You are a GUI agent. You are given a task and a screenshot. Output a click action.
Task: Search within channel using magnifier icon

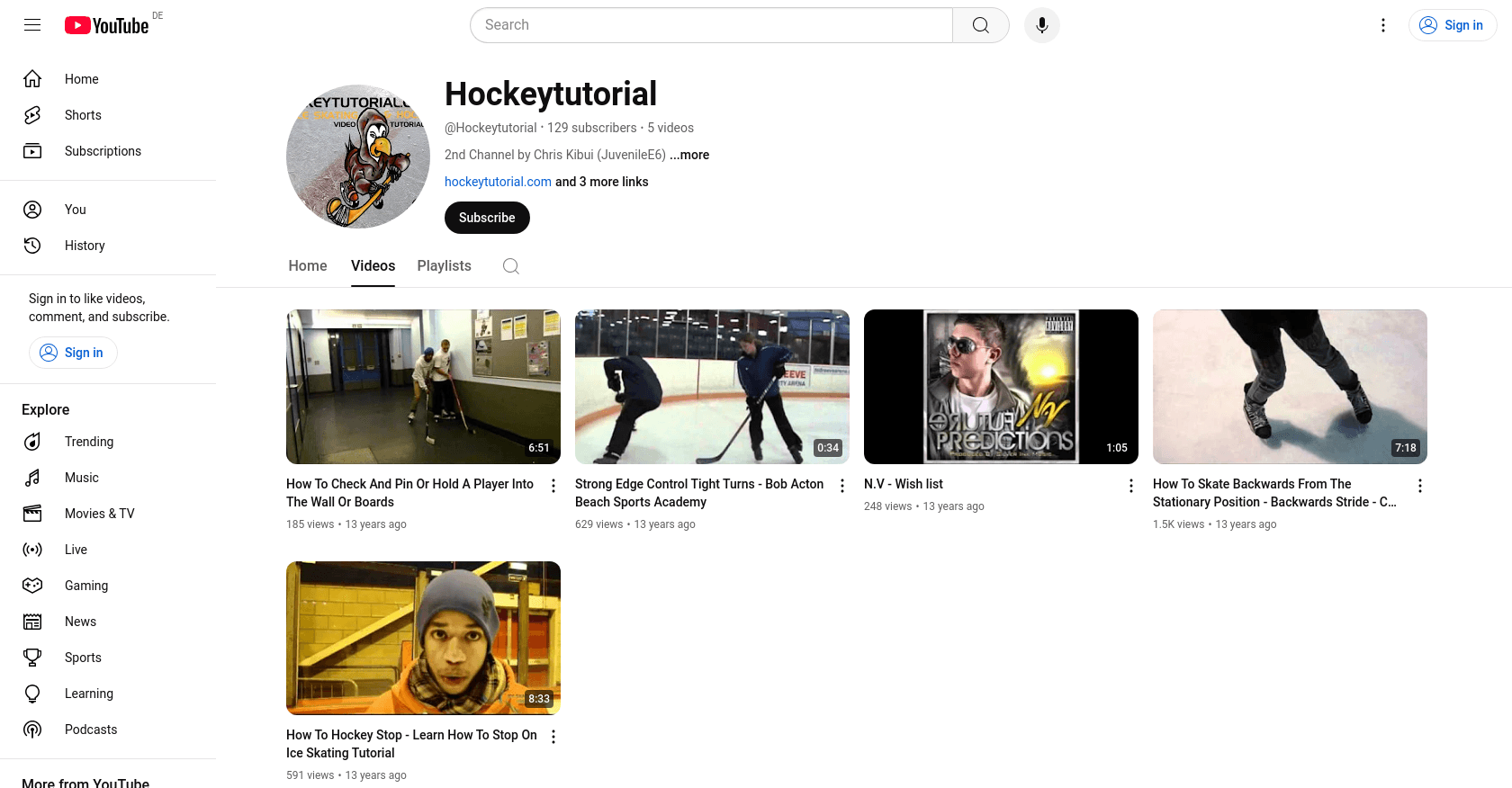pyautogui.click(x=510, y=266)
